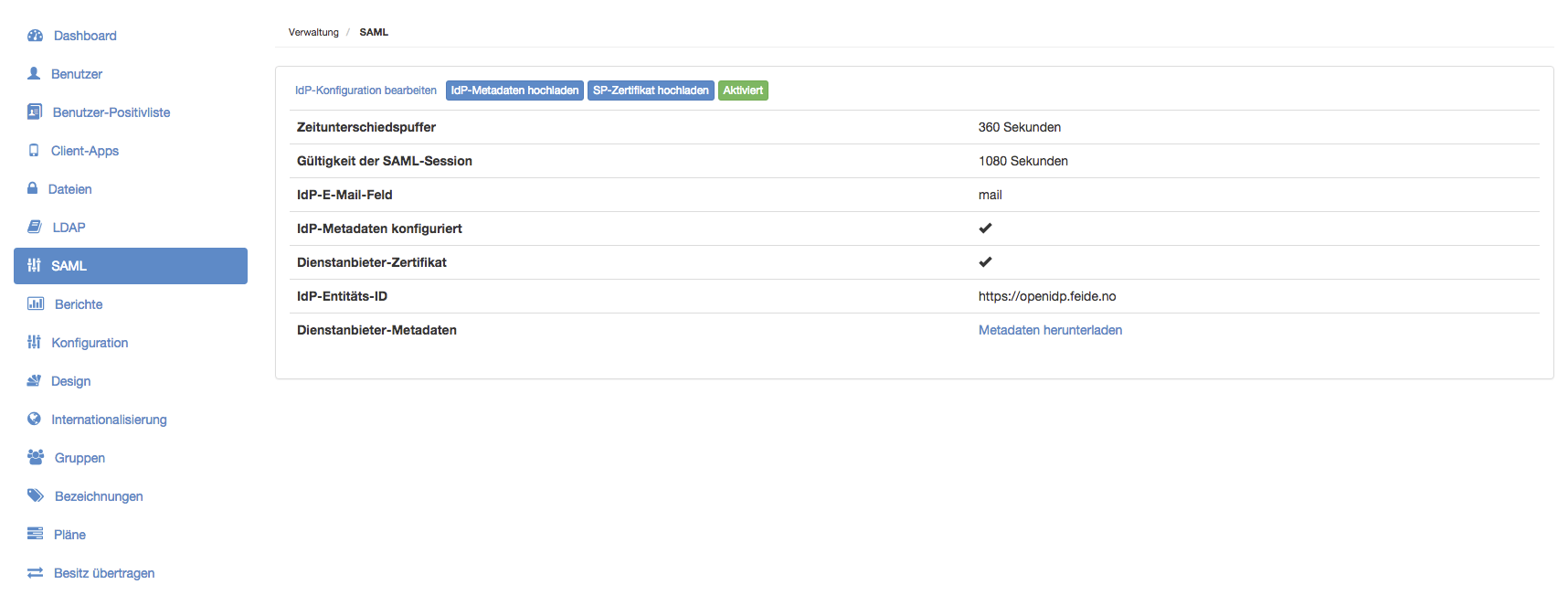Click Zeitunterschiedspuffer row label

tap(366, 127)
